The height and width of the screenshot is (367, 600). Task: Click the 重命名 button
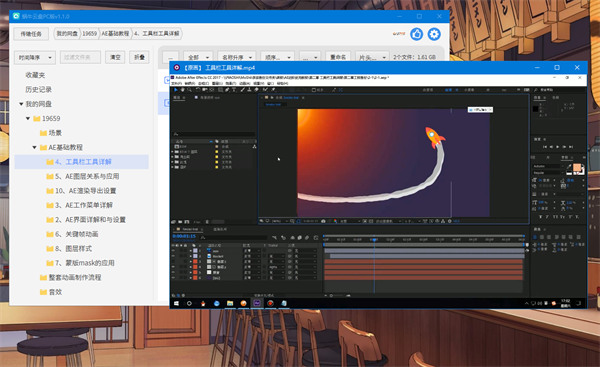click(x=338, y=57)
